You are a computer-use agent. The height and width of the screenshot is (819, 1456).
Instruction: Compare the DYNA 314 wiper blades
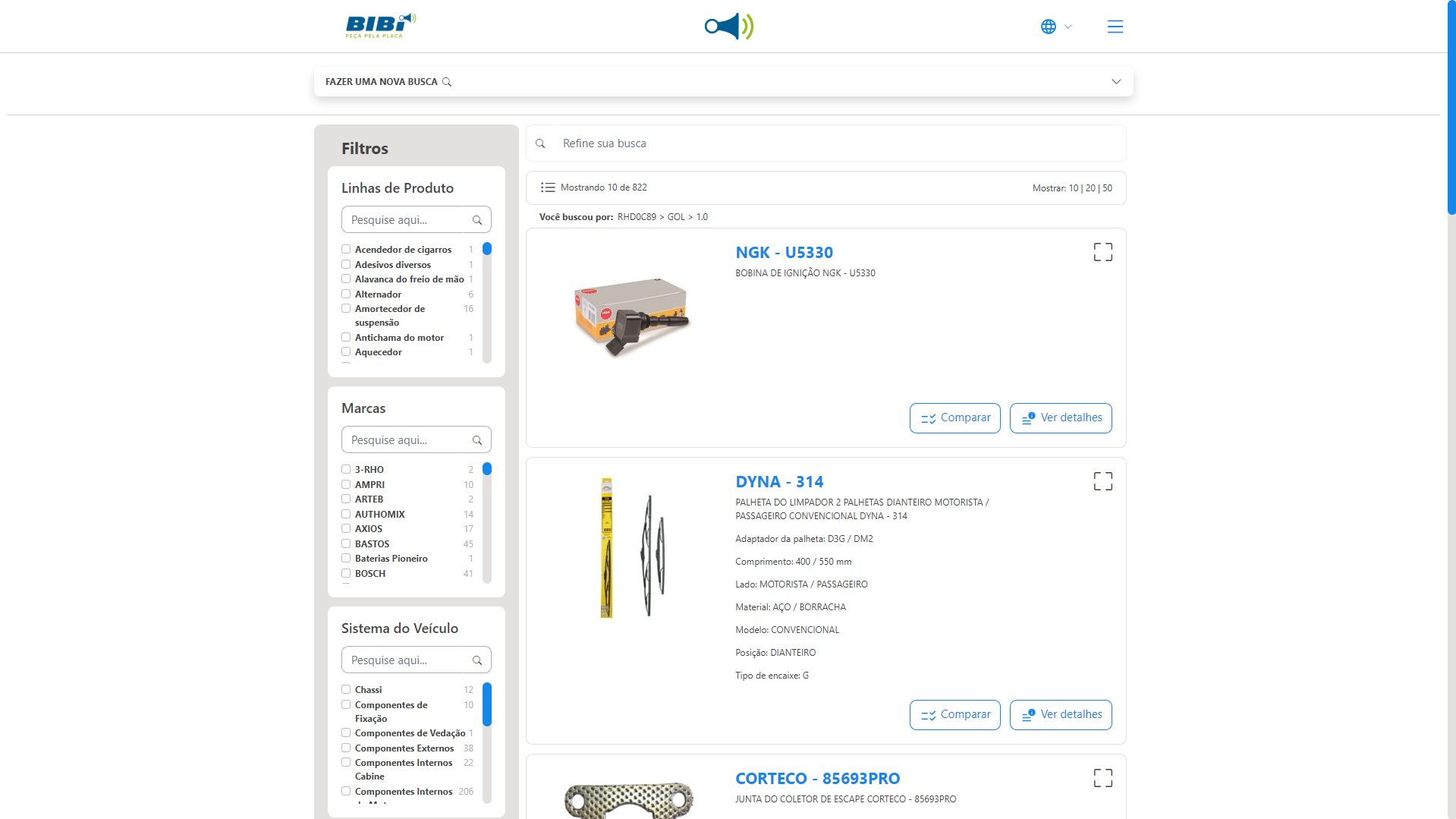coord(955,715)
